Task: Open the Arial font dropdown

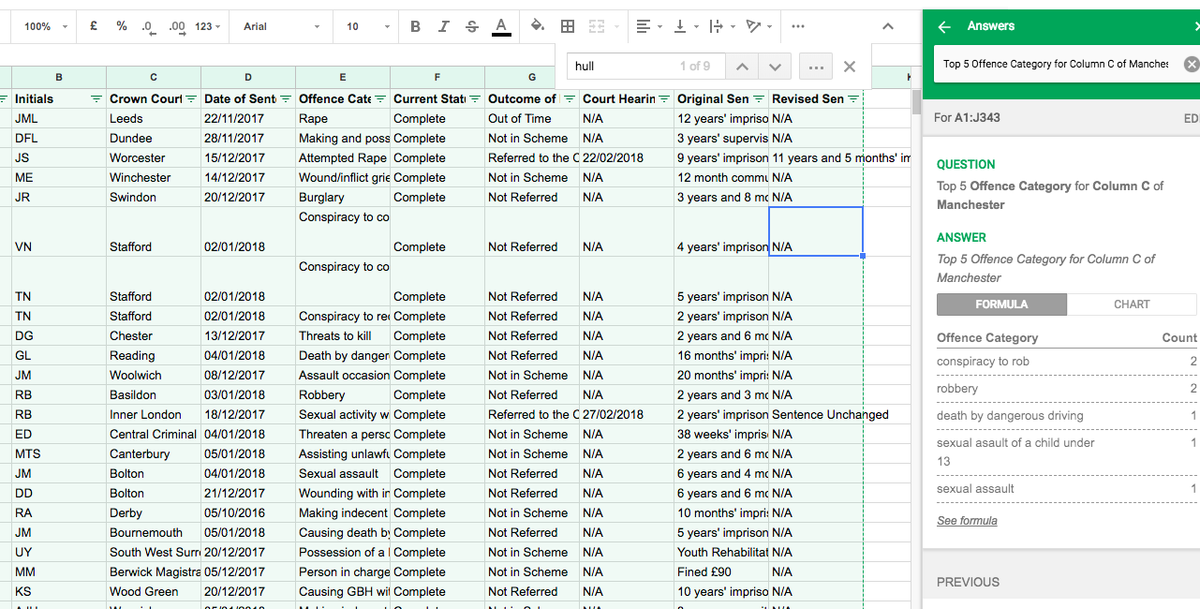Action: pyautogui.click(x=280, y=27)
